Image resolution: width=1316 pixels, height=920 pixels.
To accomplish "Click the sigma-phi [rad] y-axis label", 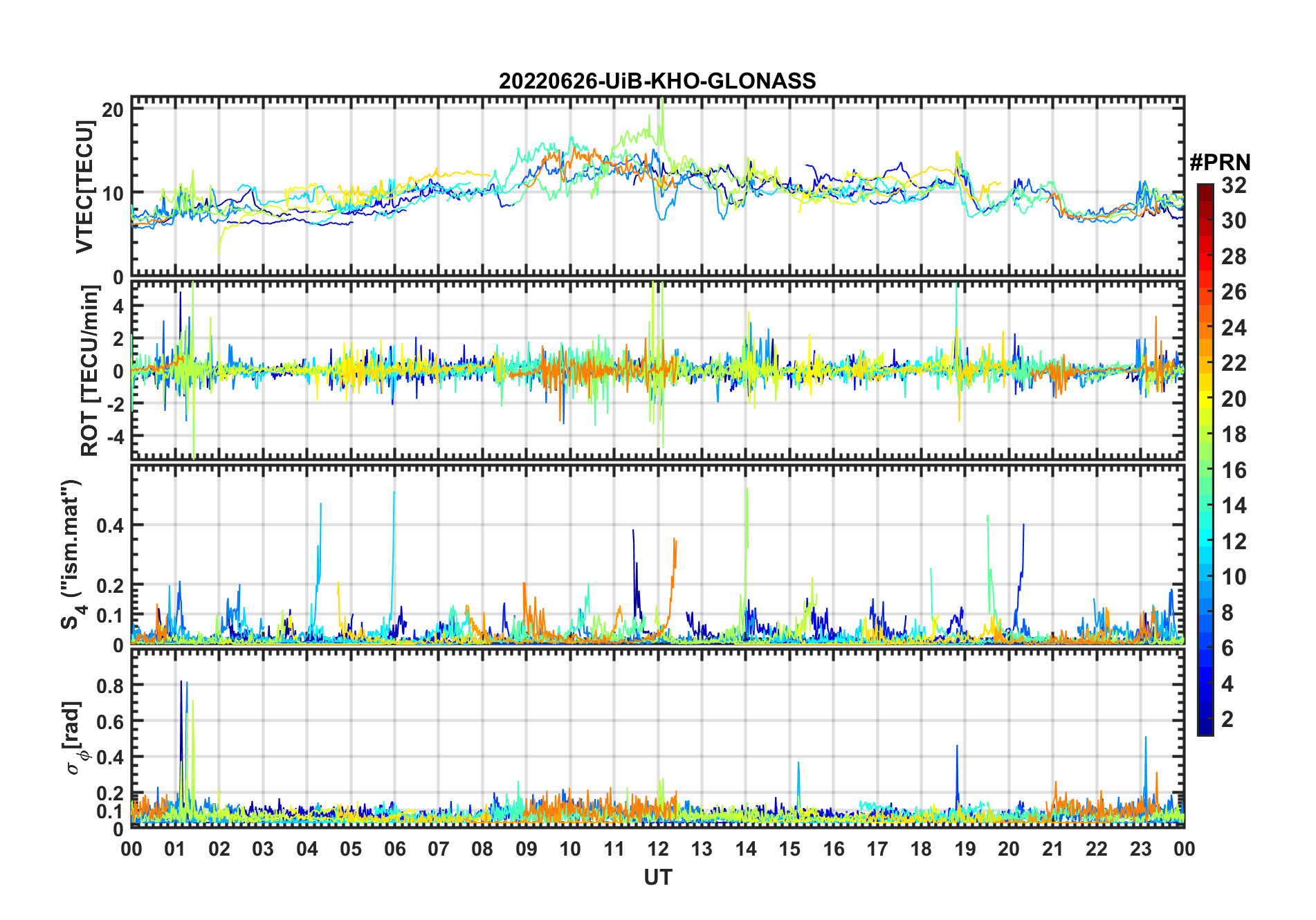I will tap(76, 738).
